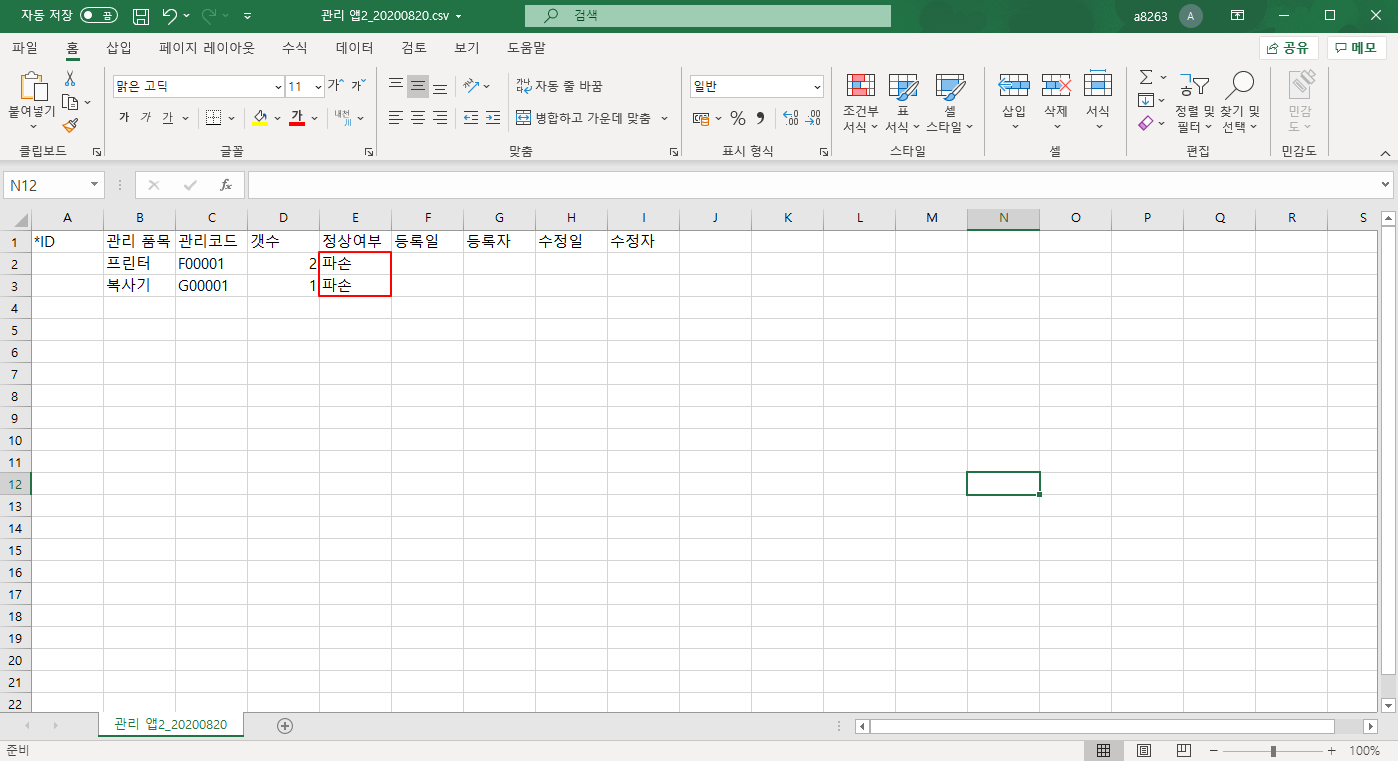This screenshot has height=761, width=1398.
Task: Open the 파일 (File) menu
Action: point(25,47)
